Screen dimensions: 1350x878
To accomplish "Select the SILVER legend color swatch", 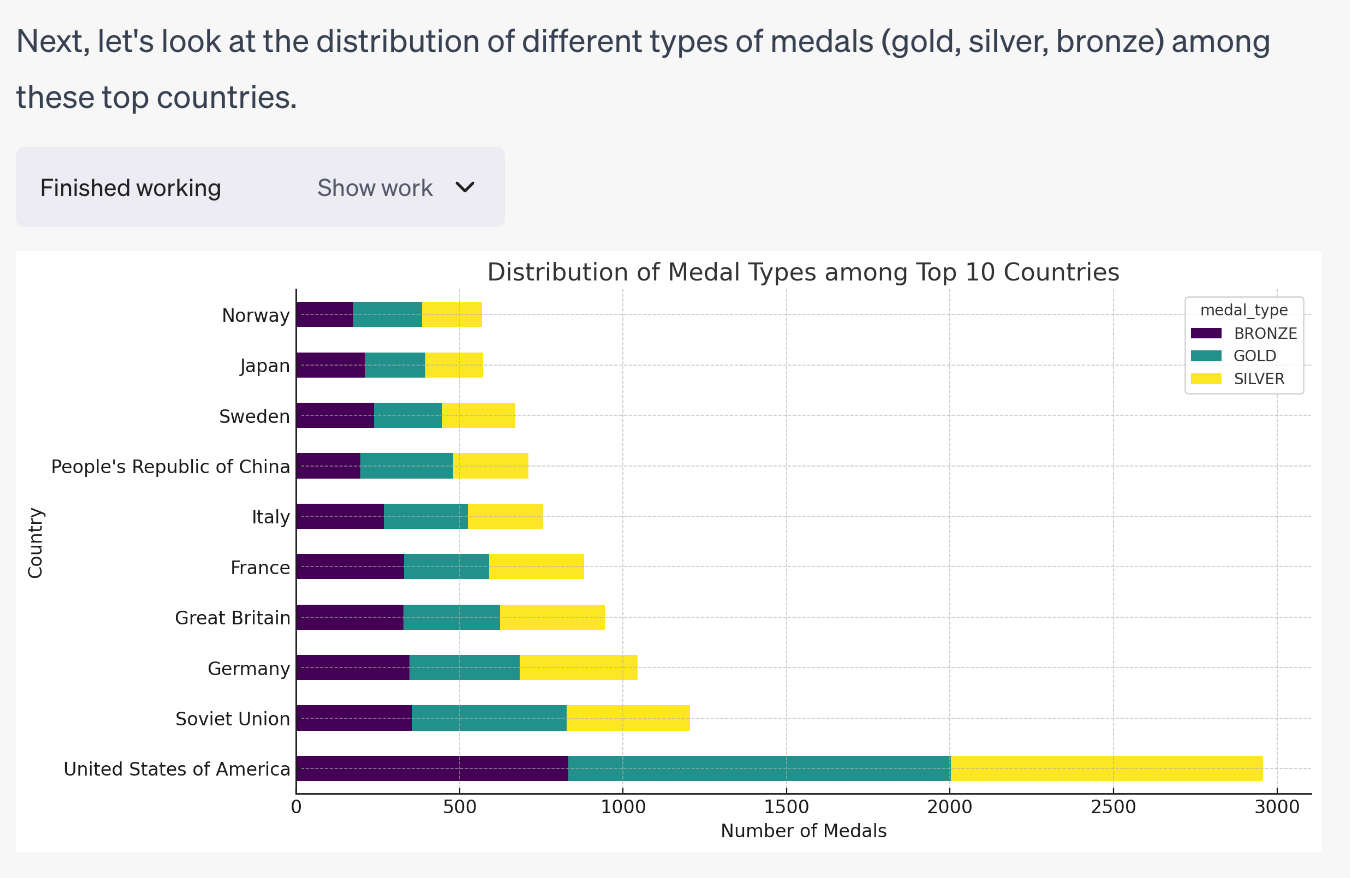I will pyautogui.click(x=1206, y=379).
